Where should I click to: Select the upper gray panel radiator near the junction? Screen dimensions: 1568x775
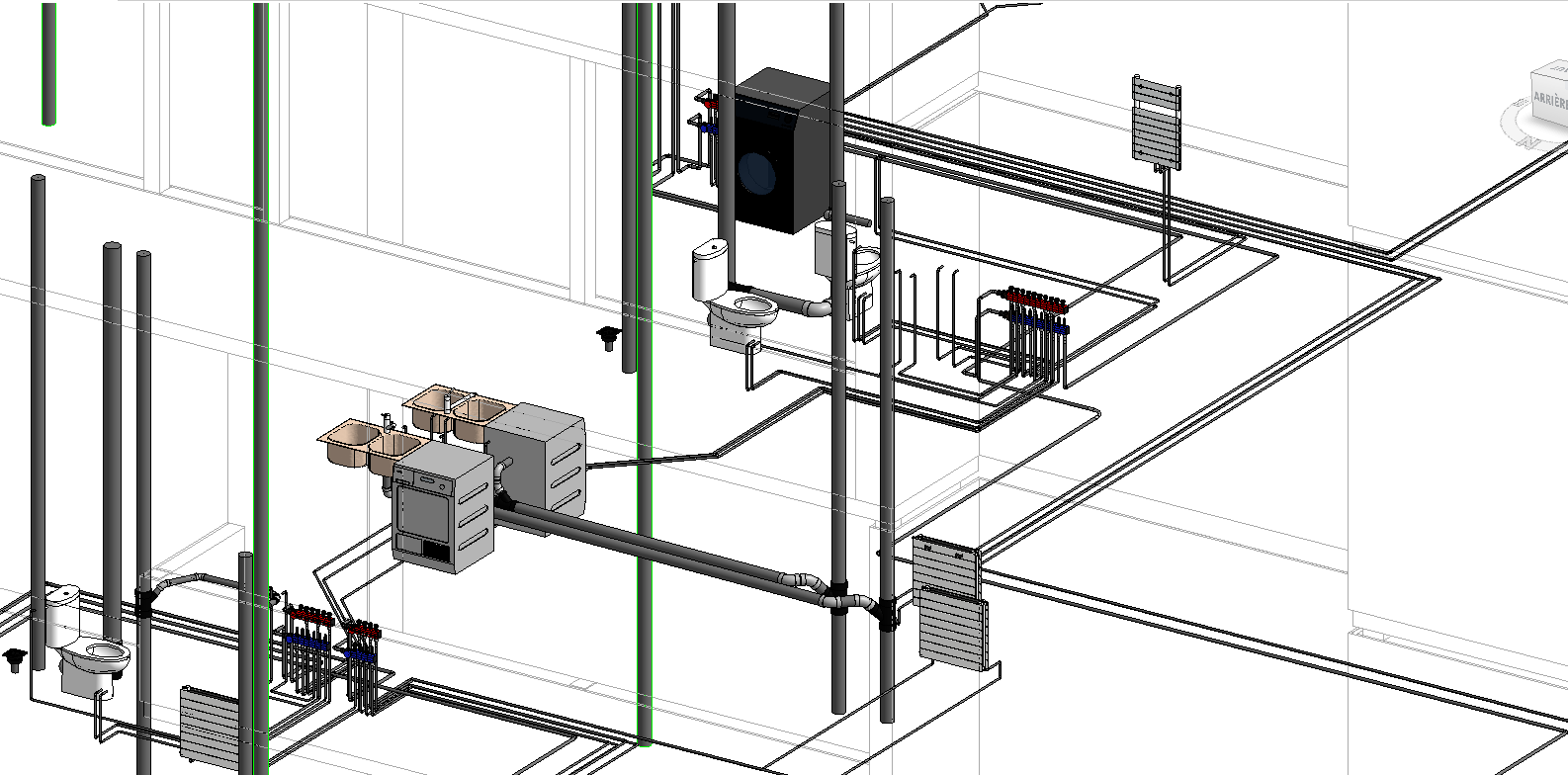(944, 566)
